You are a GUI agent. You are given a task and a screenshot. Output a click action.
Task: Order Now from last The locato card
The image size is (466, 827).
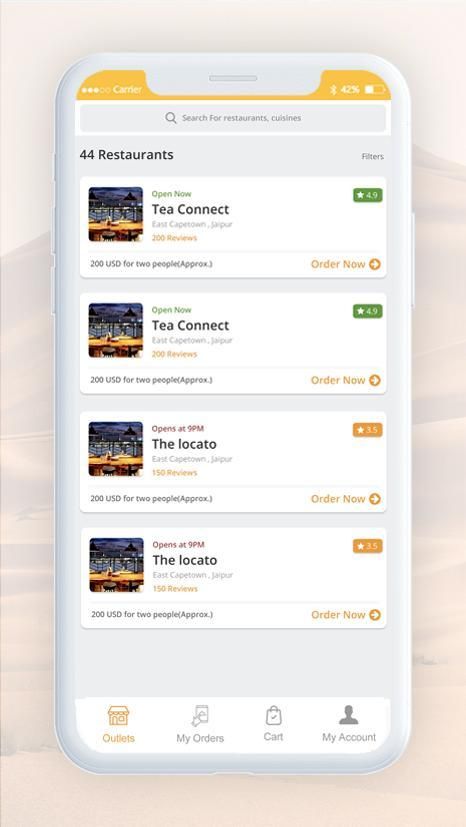[x=346, y=615]
